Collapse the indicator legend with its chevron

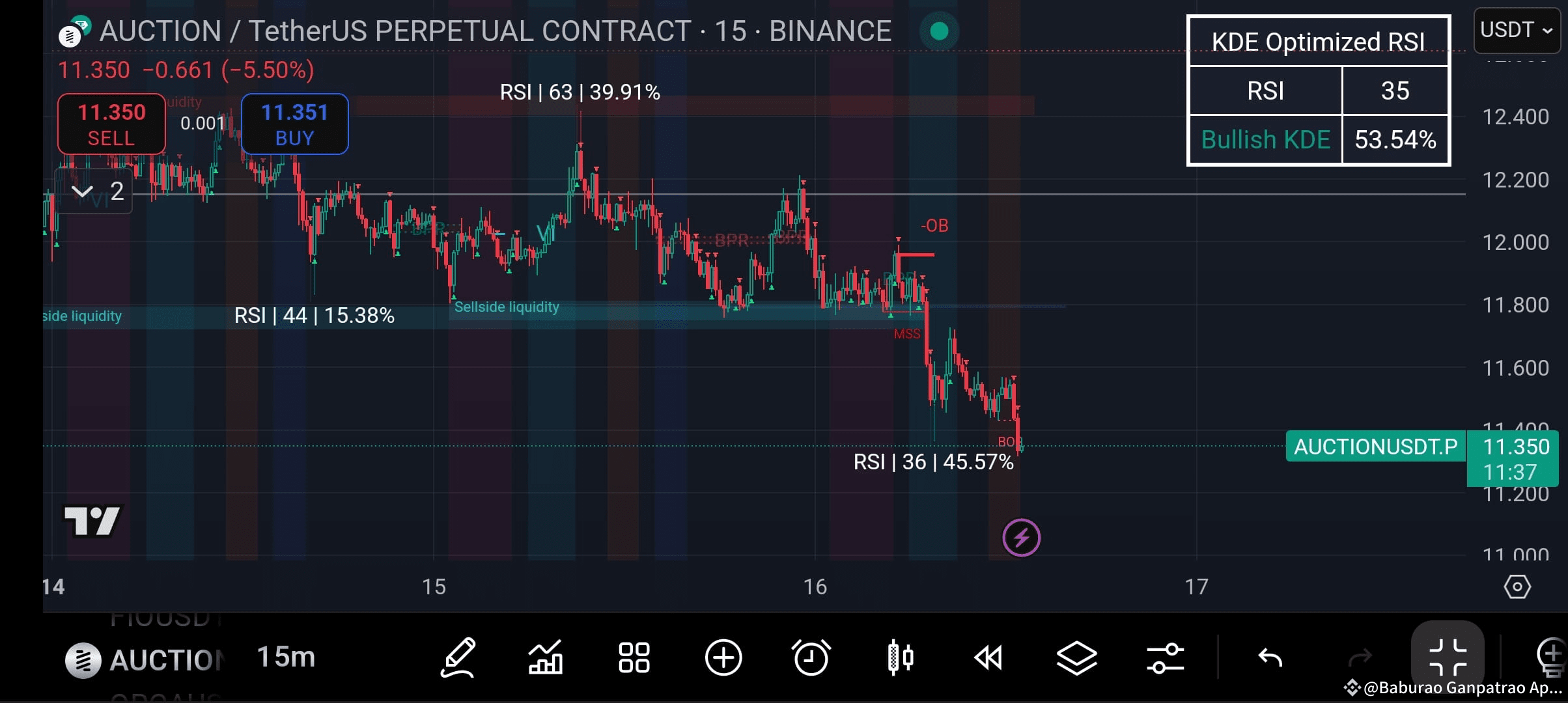[x=83, y=192]
